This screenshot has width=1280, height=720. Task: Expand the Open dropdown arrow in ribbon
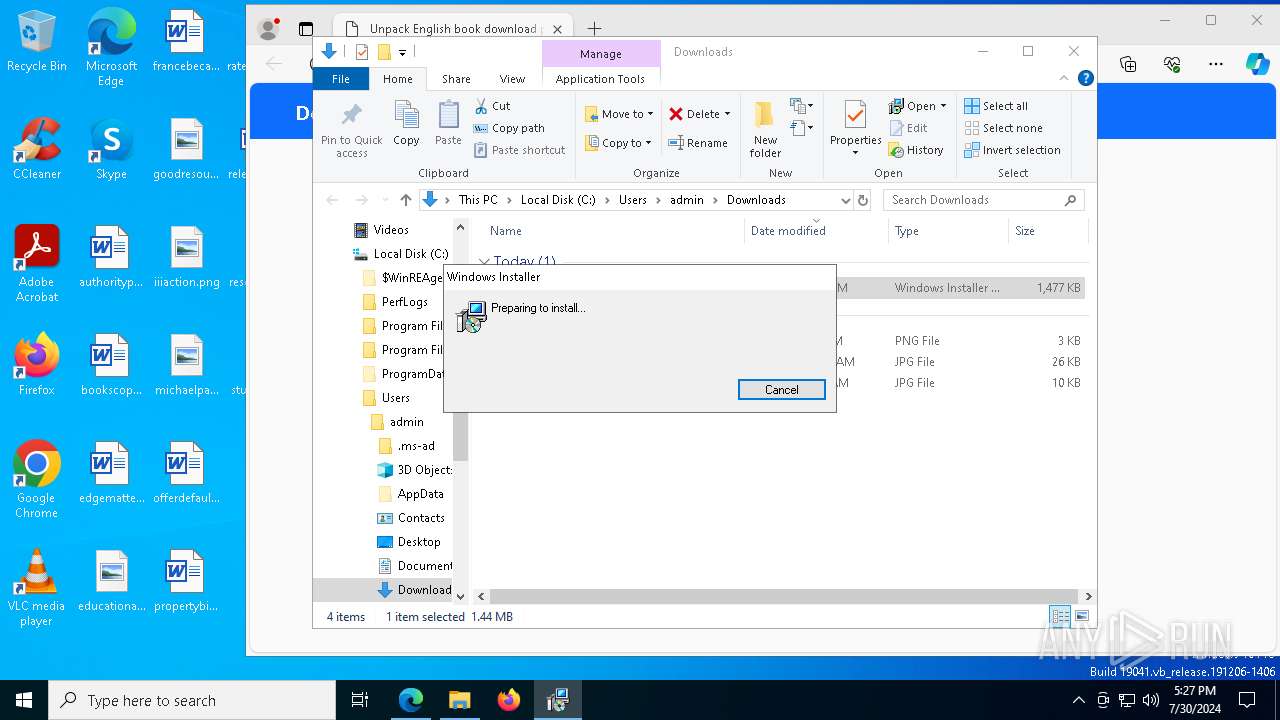click(943, 106)
